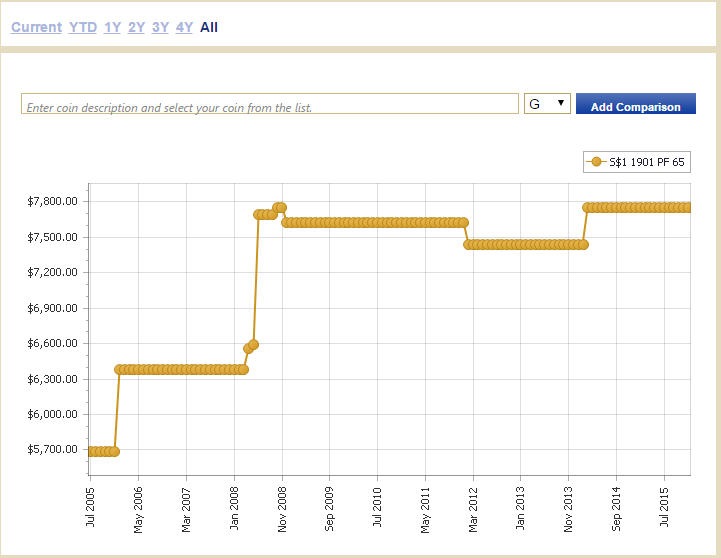This screenshot has width=721, height=558.
Task: Toggle the S$1 1901 PF 65 legend series
Action: pyautogui.click(x=637, y=162)
